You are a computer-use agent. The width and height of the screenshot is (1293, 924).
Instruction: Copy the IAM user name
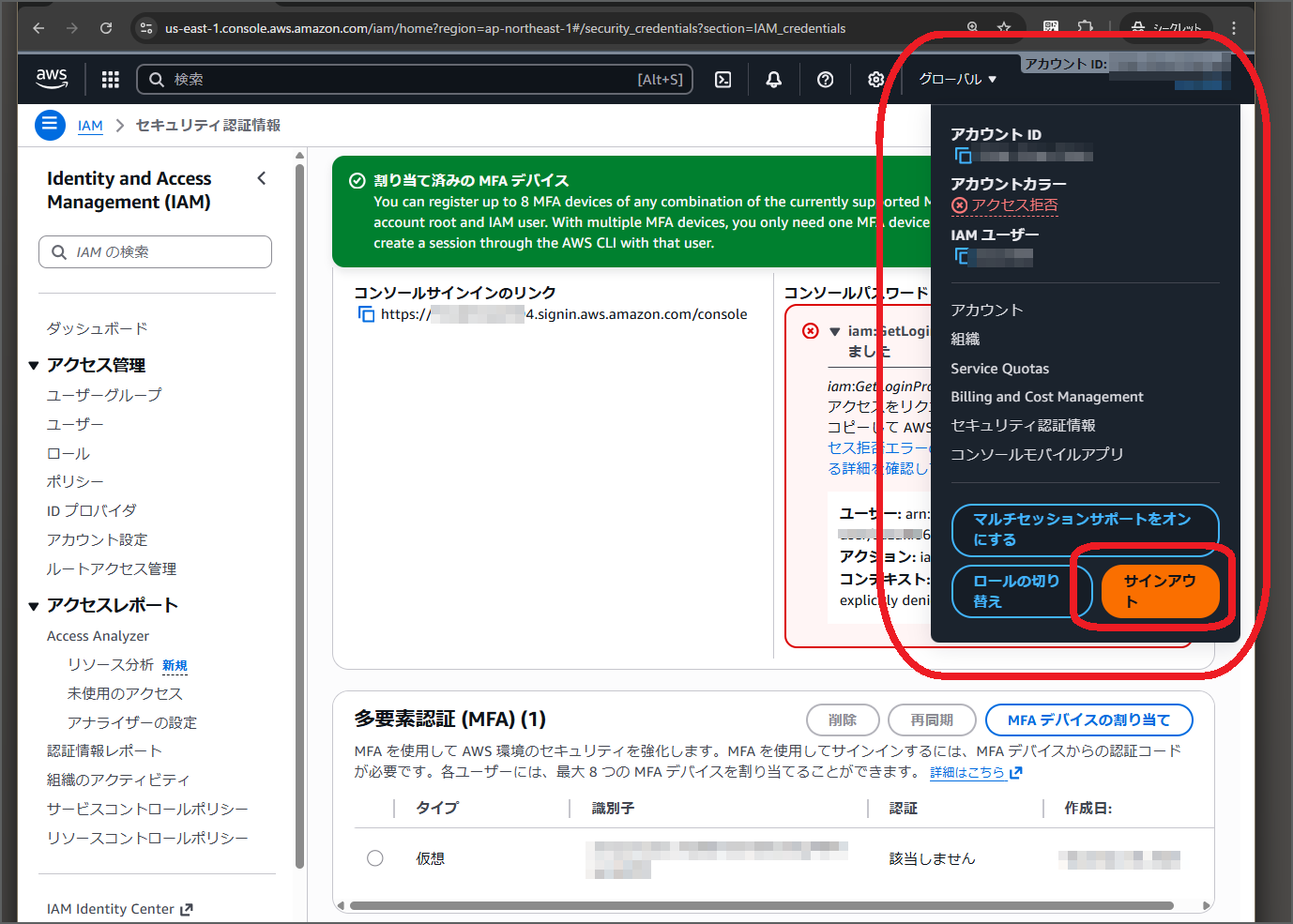963,256
